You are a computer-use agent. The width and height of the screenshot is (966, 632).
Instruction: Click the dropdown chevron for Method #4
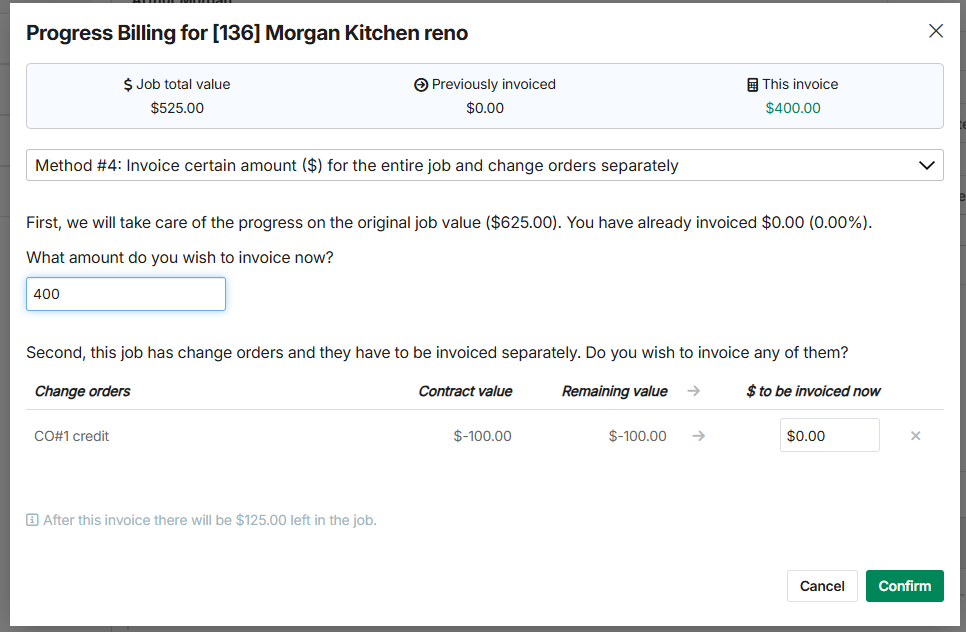coord(926,165)
